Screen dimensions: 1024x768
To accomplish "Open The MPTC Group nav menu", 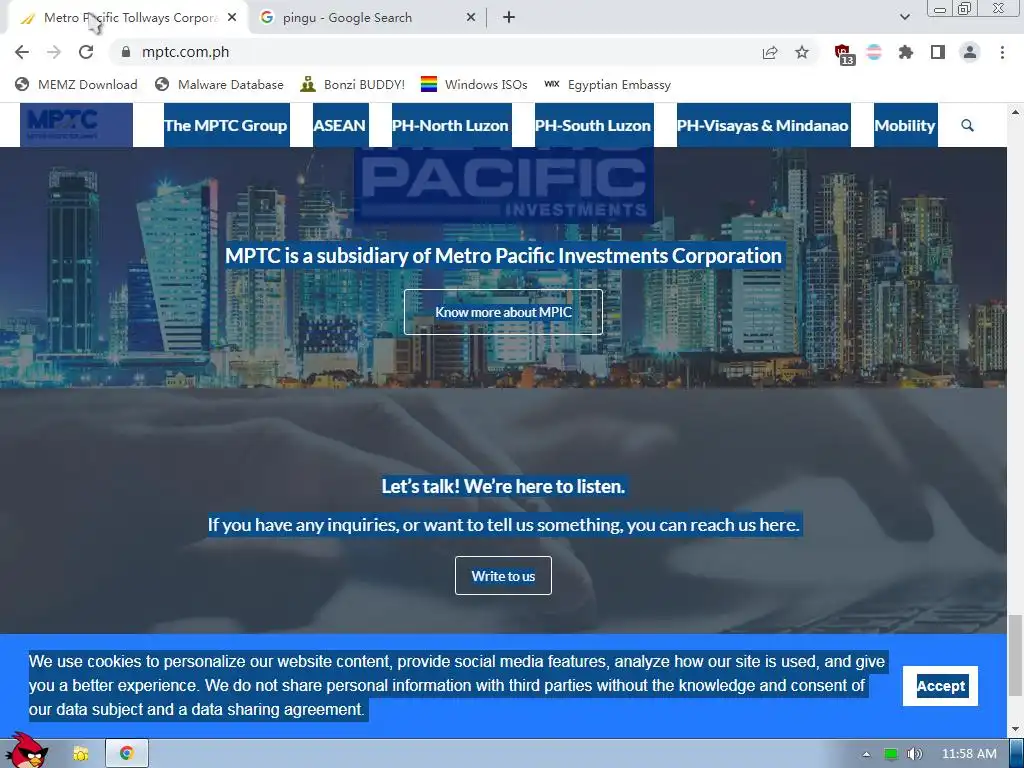I will coord(226,125).
